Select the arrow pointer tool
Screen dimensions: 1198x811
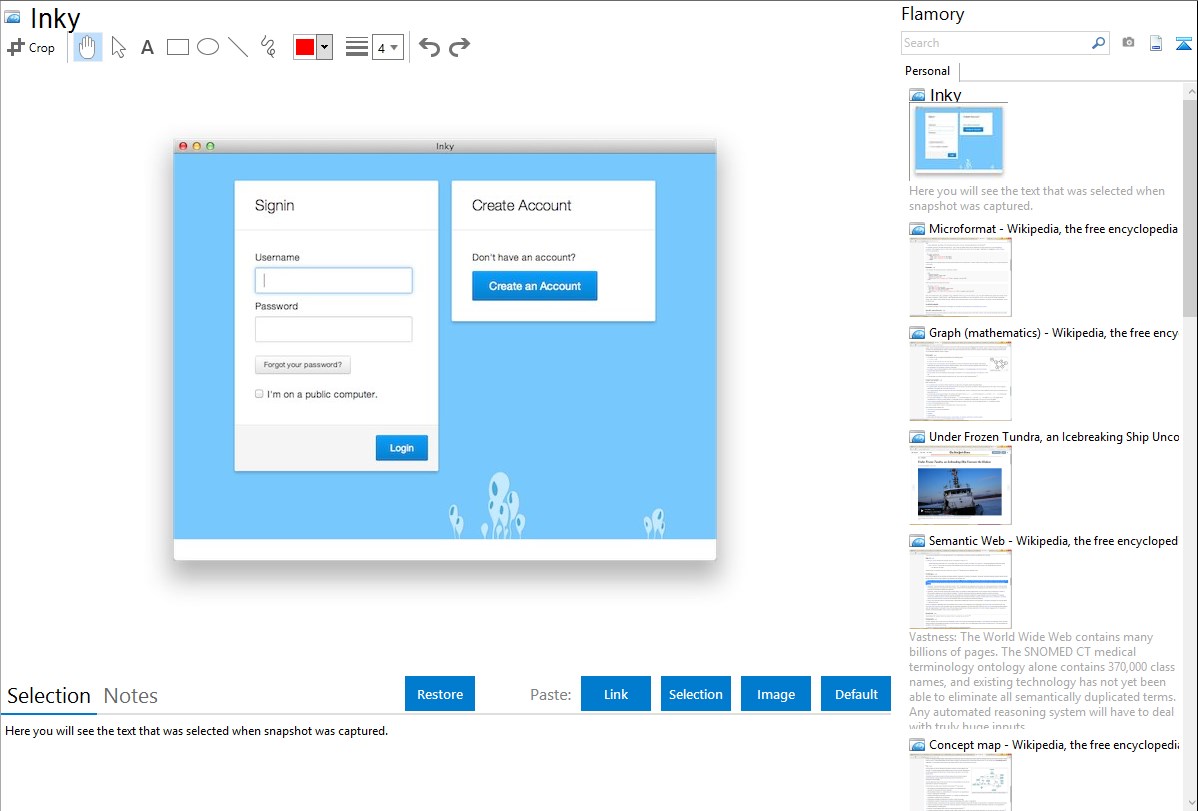[x=118, y=47]
